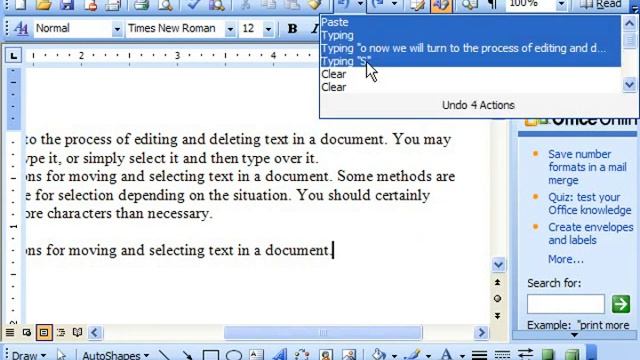Switch to Web Layout view
The image size is (640, 360).
click(x=27, y=332)
